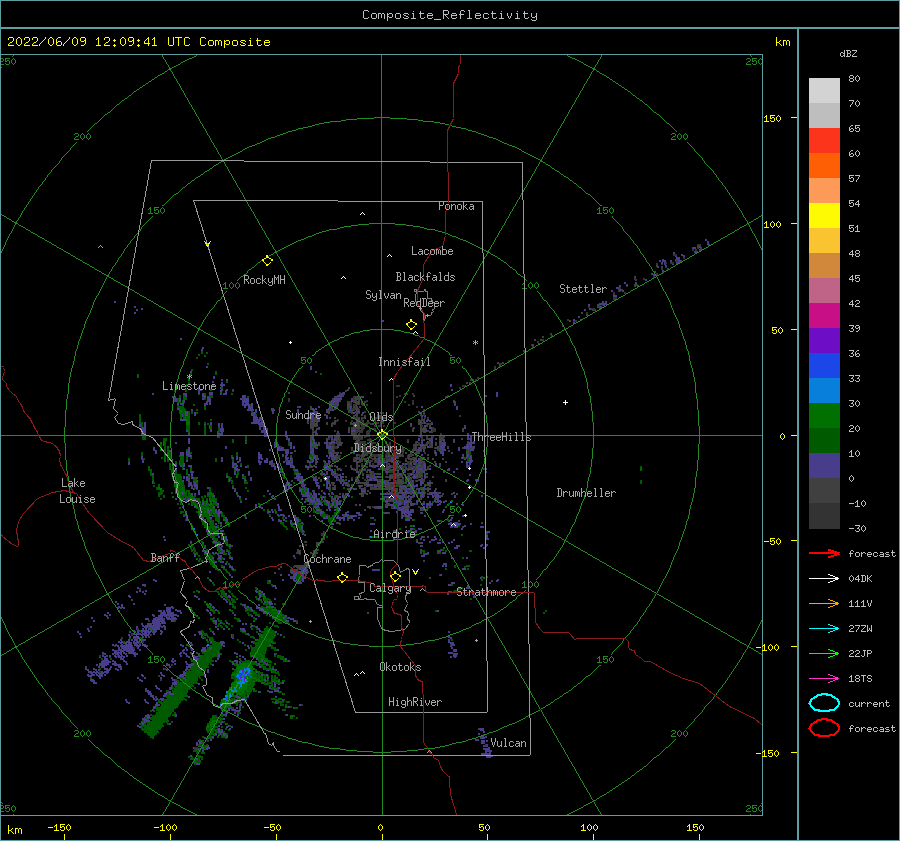Screen dimensions: 900x841
Task: Click the Vulcan label
Action: tap(508, 743)
